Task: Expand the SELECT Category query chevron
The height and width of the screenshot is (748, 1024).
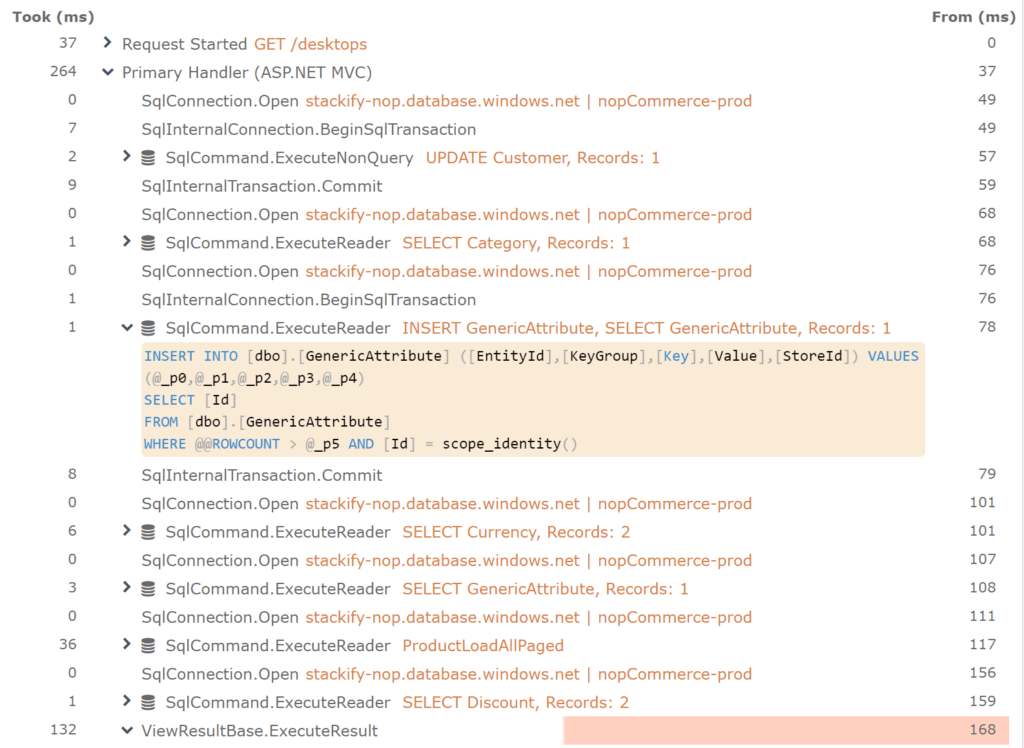Action: click(x=127, y=242)
